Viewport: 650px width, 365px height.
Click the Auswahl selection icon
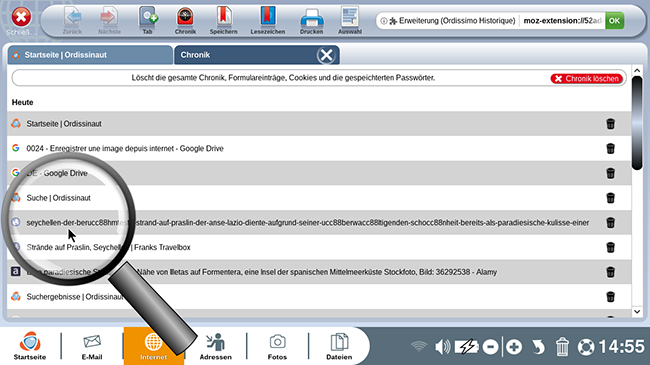(350, 20)
